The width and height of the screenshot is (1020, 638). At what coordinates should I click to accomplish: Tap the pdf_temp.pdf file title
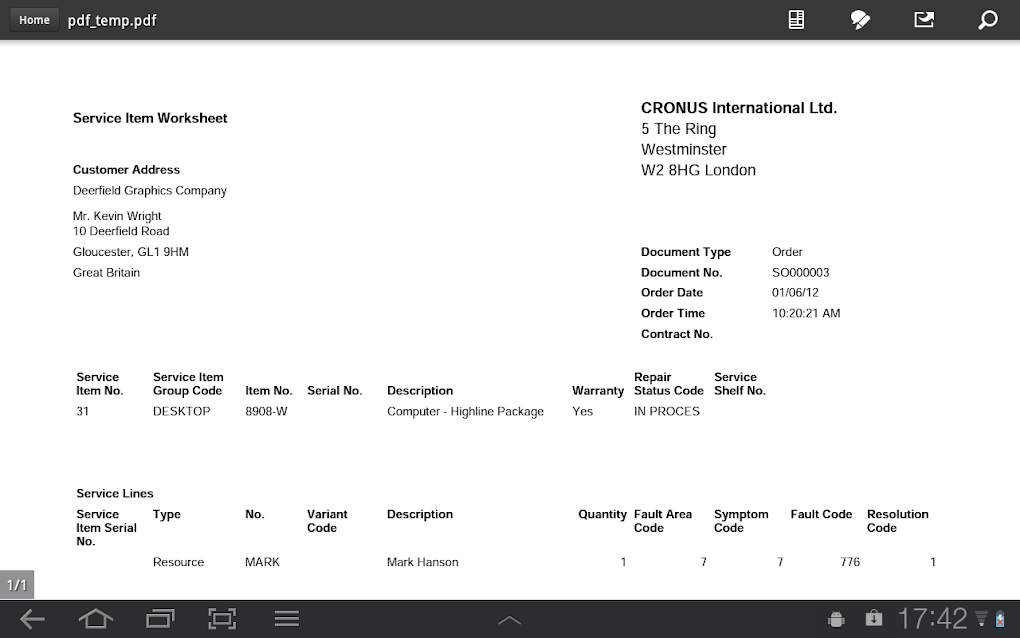pos(112,21)
